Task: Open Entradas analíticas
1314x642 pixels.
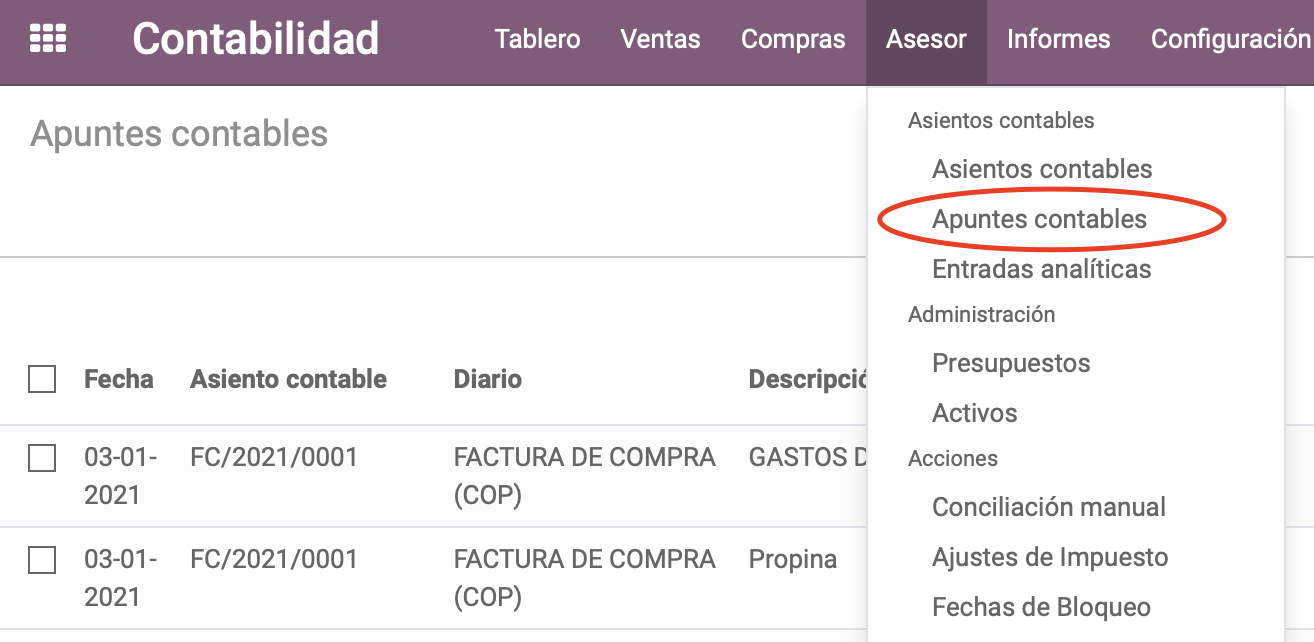Action: click(1041, 269)
